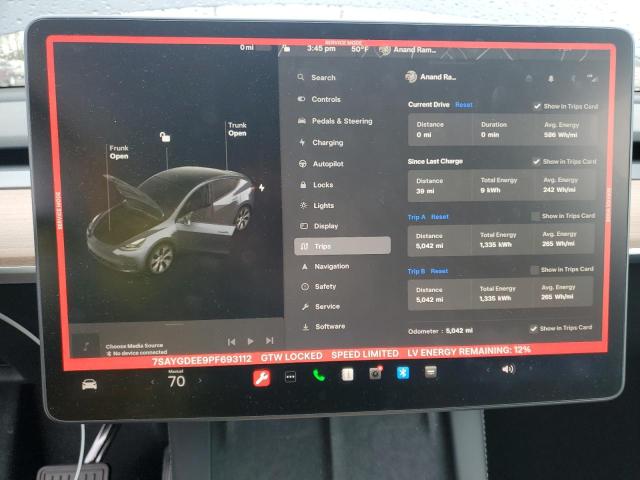Tap the VIN 7SAYGDEE9PF693112 text

(x=202, y=360)
